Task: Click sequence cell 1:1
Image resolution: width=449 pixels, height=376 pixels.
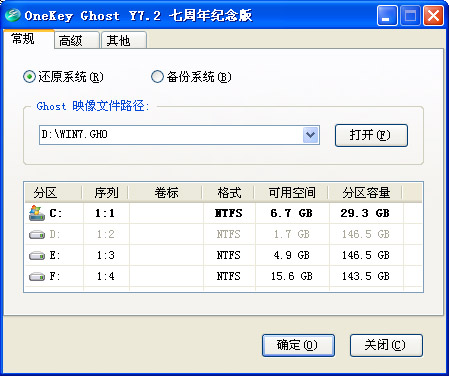Action: click(x=105, y=213)
